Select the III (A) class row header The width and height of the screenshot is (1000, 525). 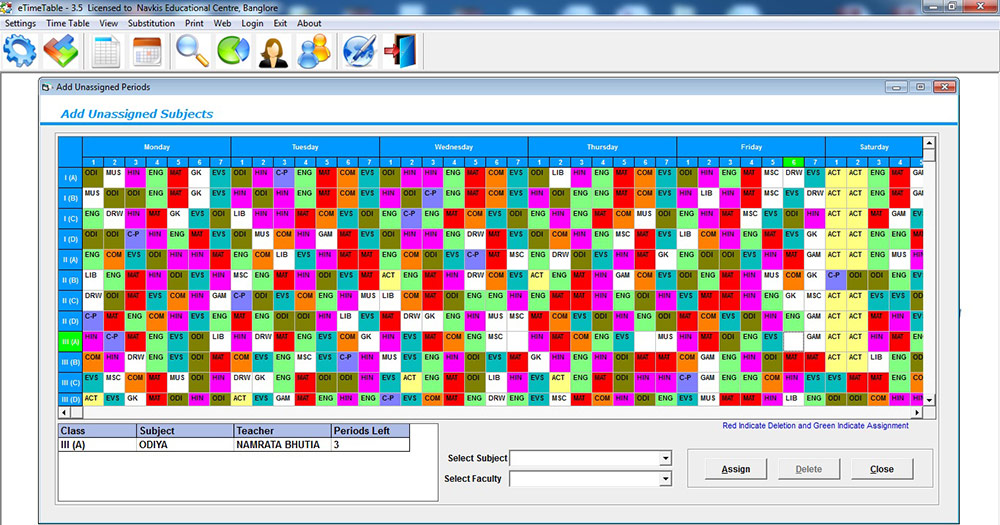pyautogui.click(x=69, y=342)
